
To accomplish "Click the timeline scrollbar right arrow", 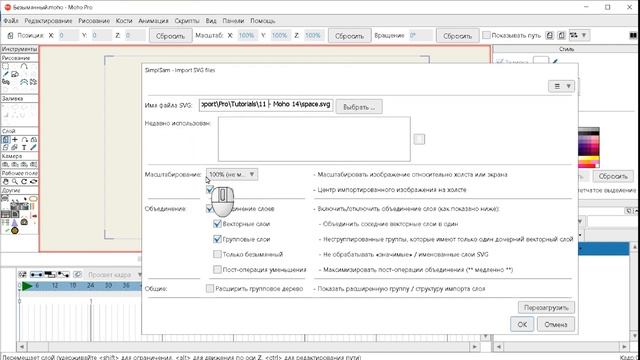I will (x=474, y=347).
